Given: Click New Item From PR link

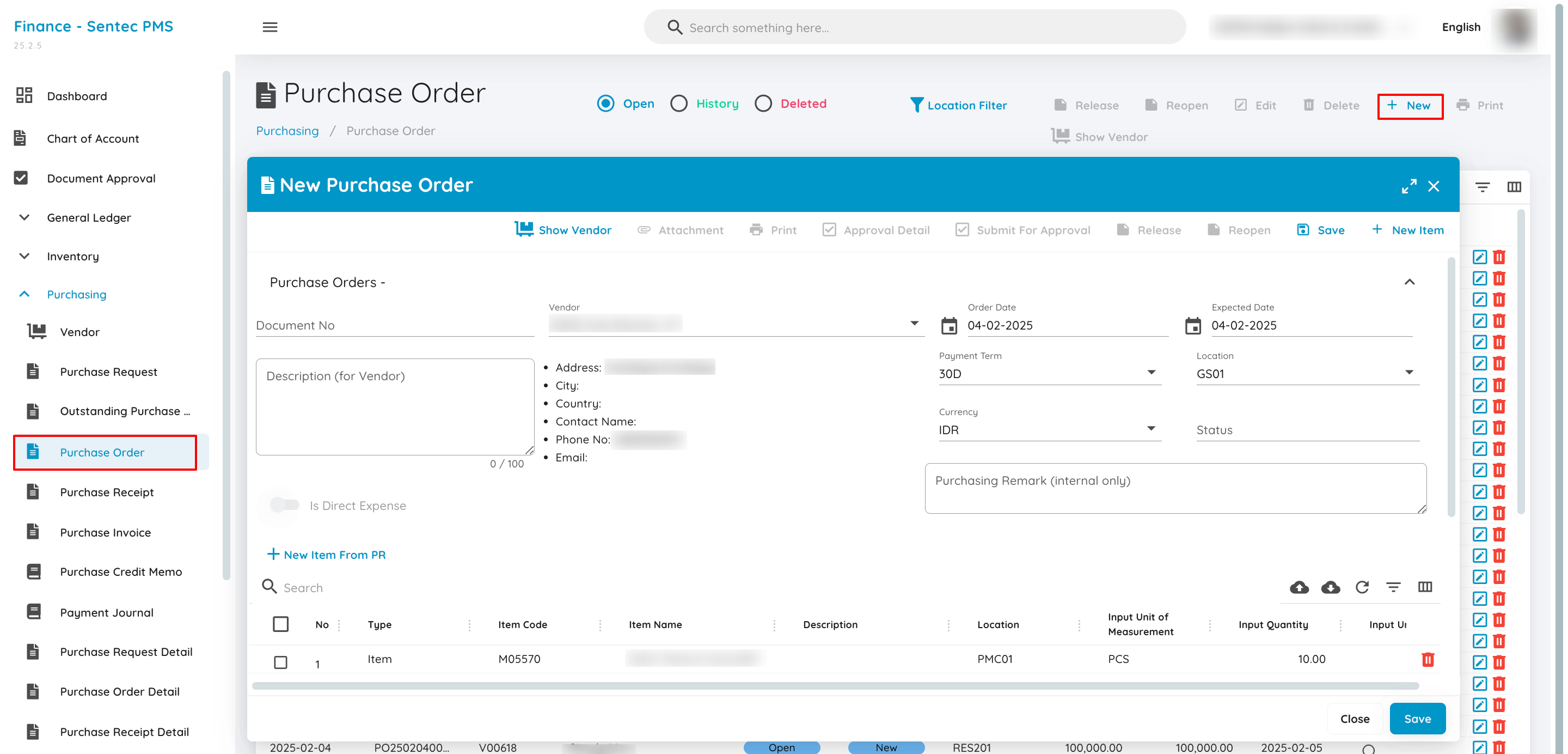Looking at the screenshot, I should pyautogui.click(x=326, y=555).
